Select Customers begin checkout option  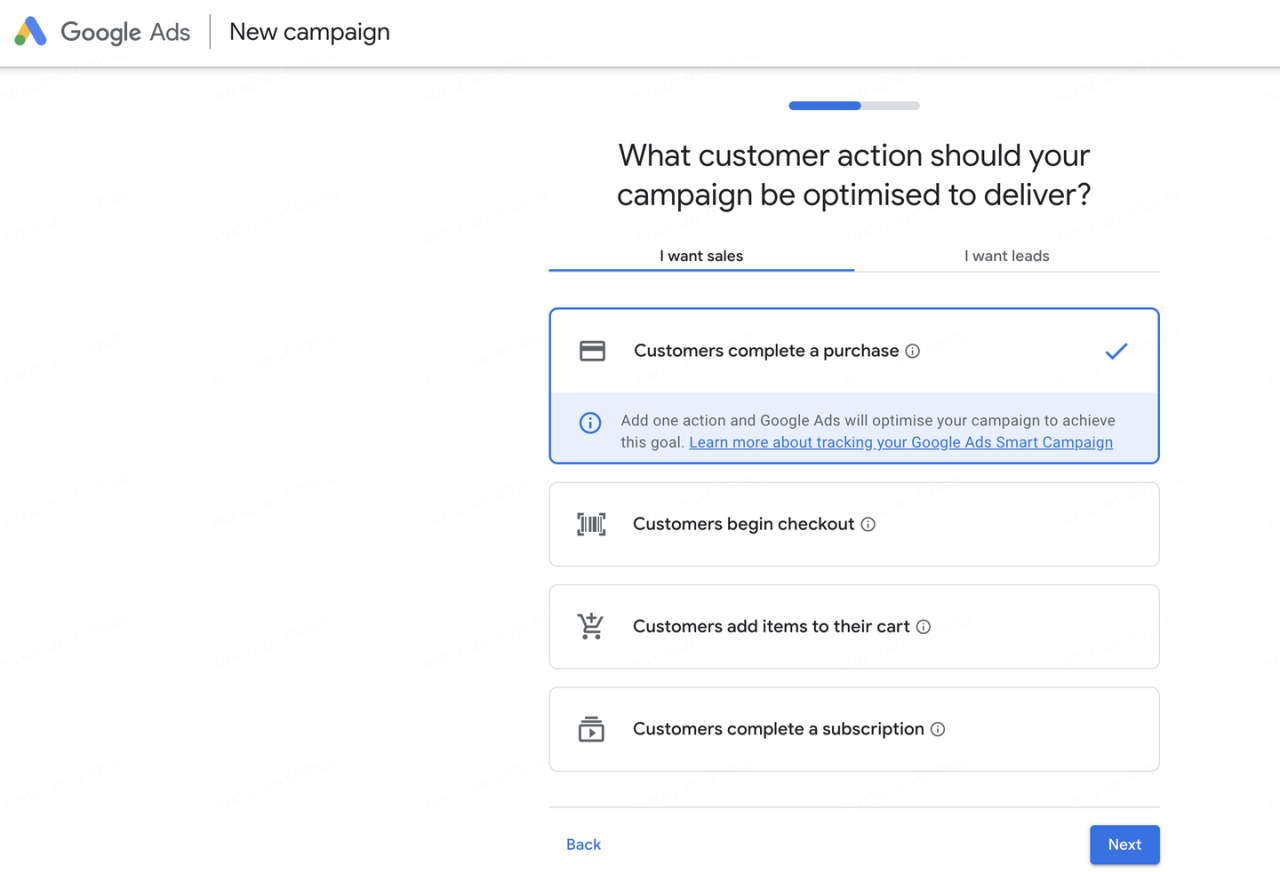coord(743,524)
